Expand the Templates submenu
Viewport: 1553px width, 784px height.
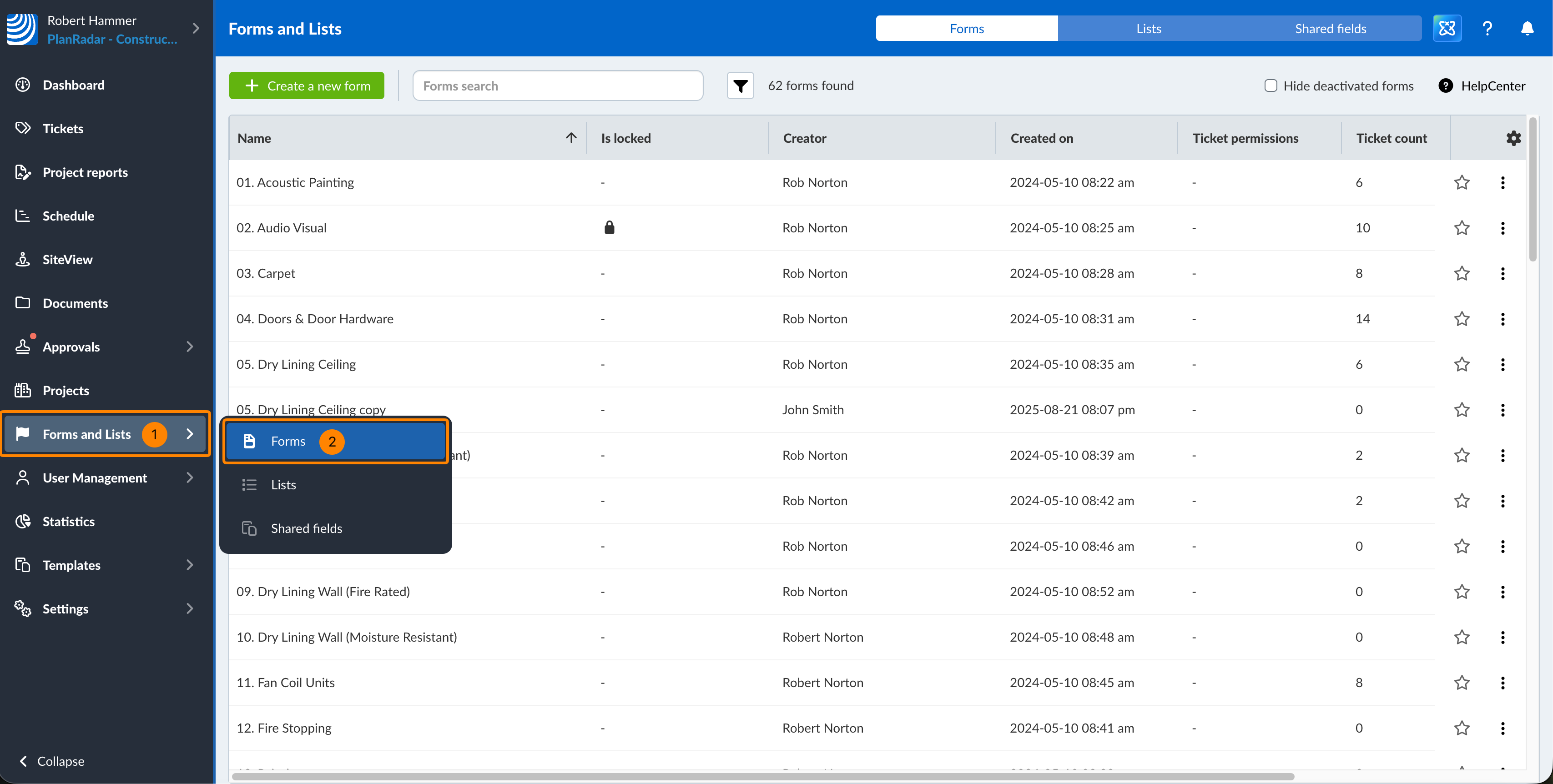(190, 565)
